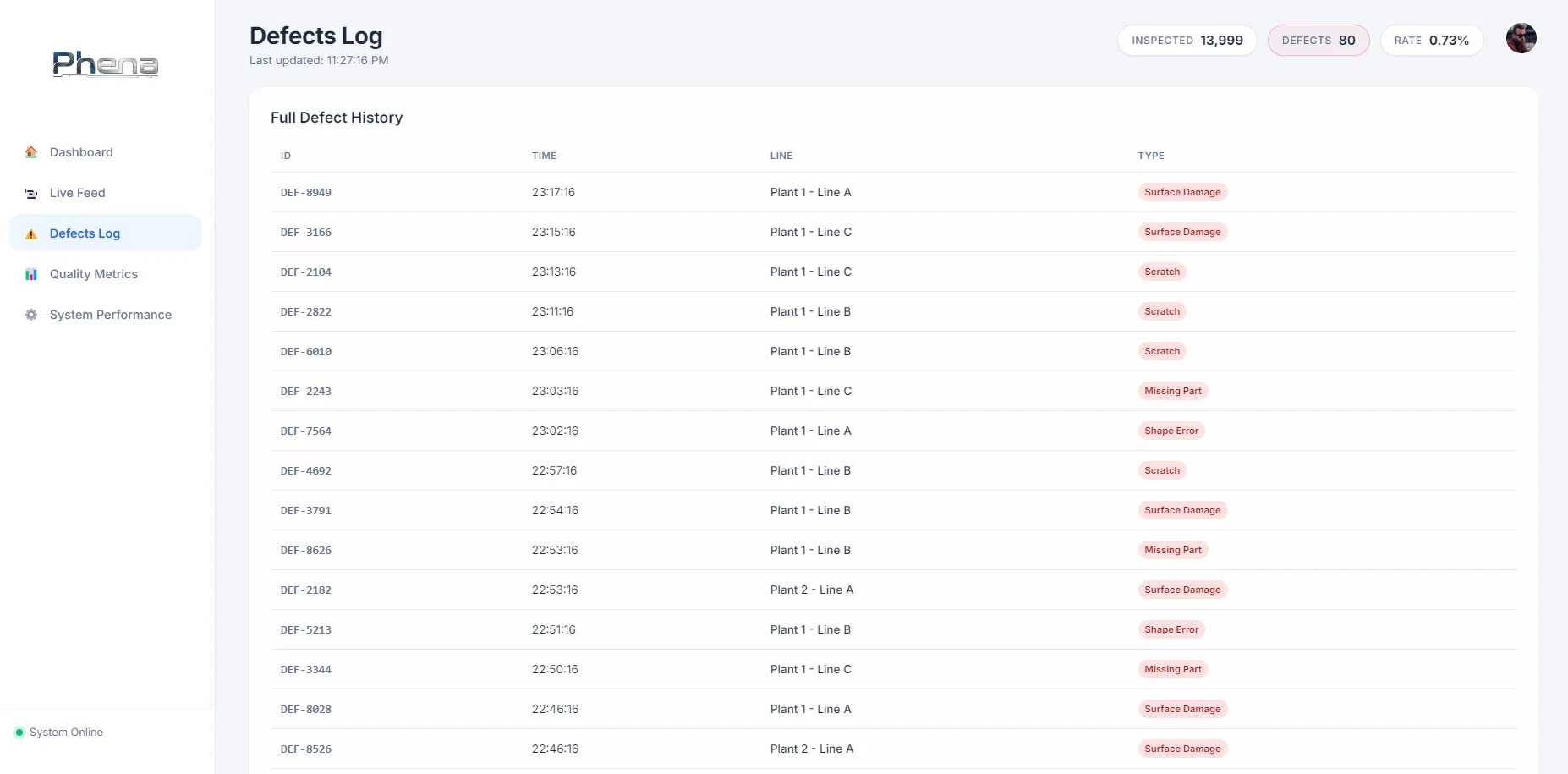Click the Scratch badge for DEF-2104
The height and width of the screenshot is (774, 1568).
click(x=1162, y=272)
